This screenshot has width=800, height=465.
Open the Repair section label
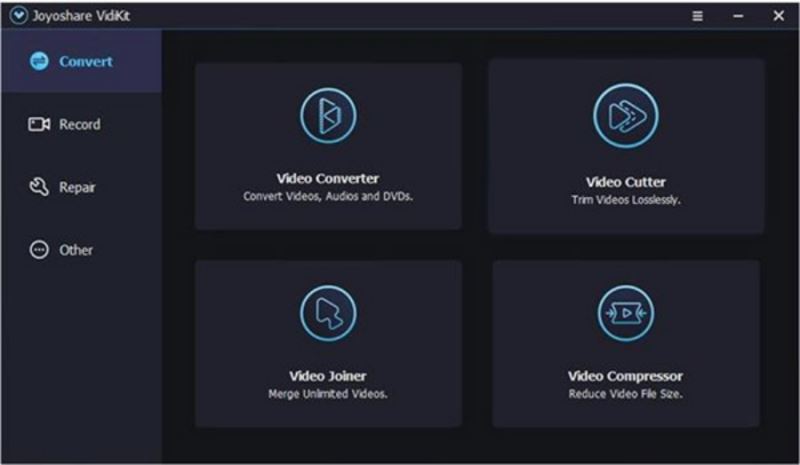point(77,187)
